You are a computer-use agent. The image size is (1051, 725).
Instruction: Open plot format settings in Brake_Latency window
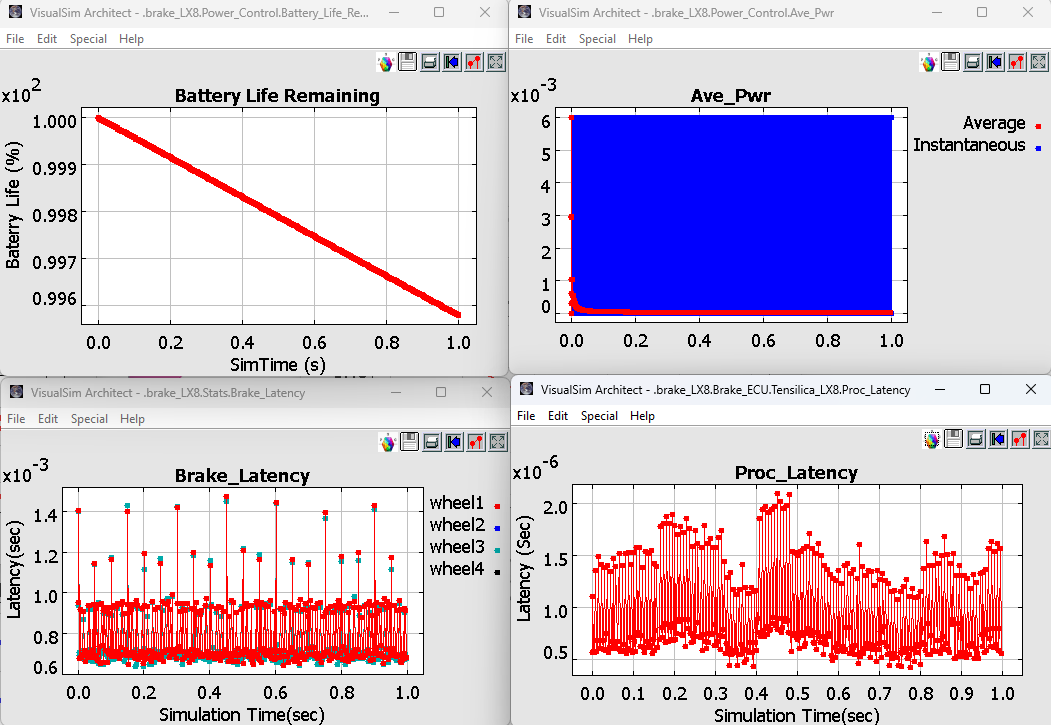[x=474, y=442]
